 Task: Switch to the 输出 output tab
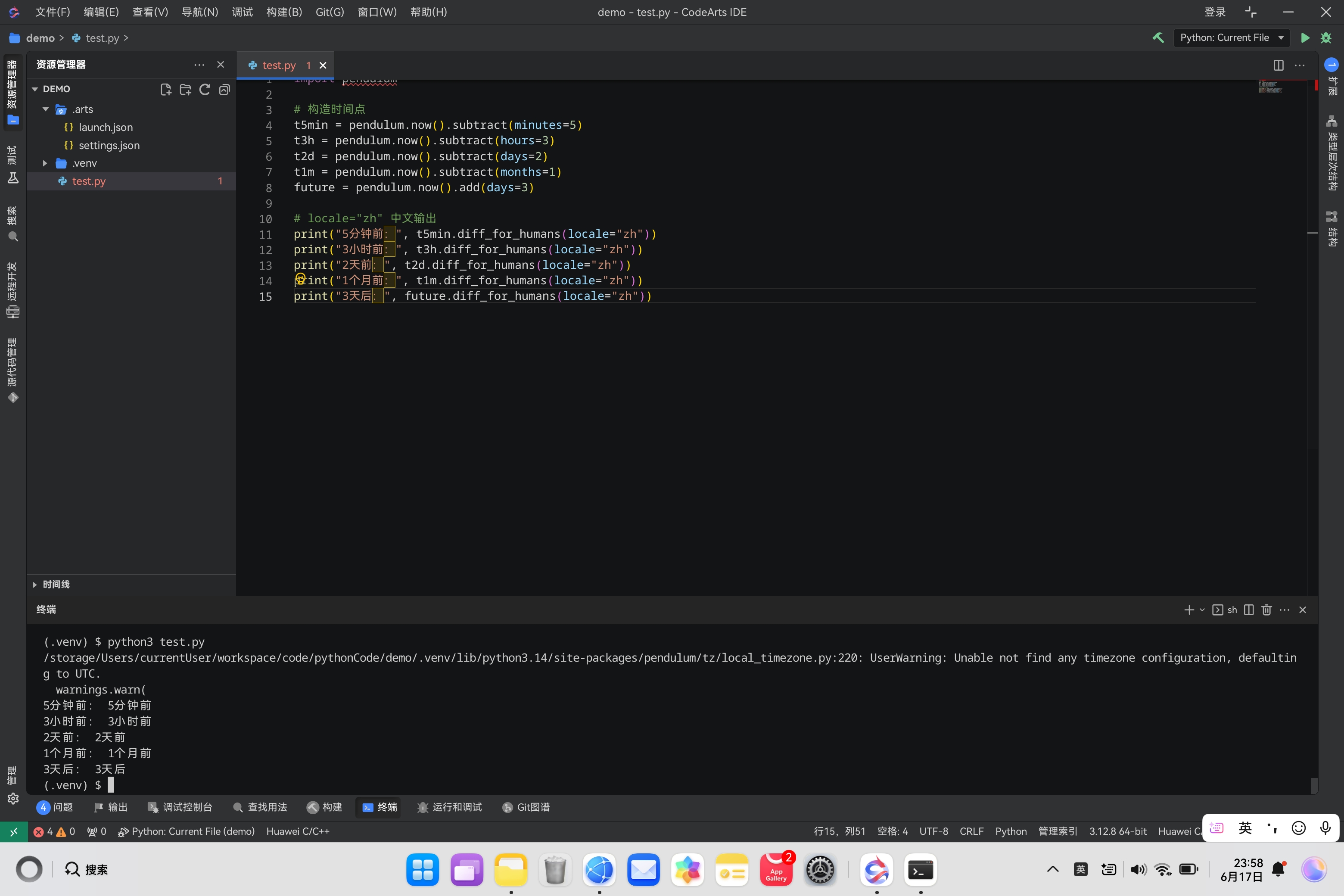pyautogui.click(x=111, y=807)
